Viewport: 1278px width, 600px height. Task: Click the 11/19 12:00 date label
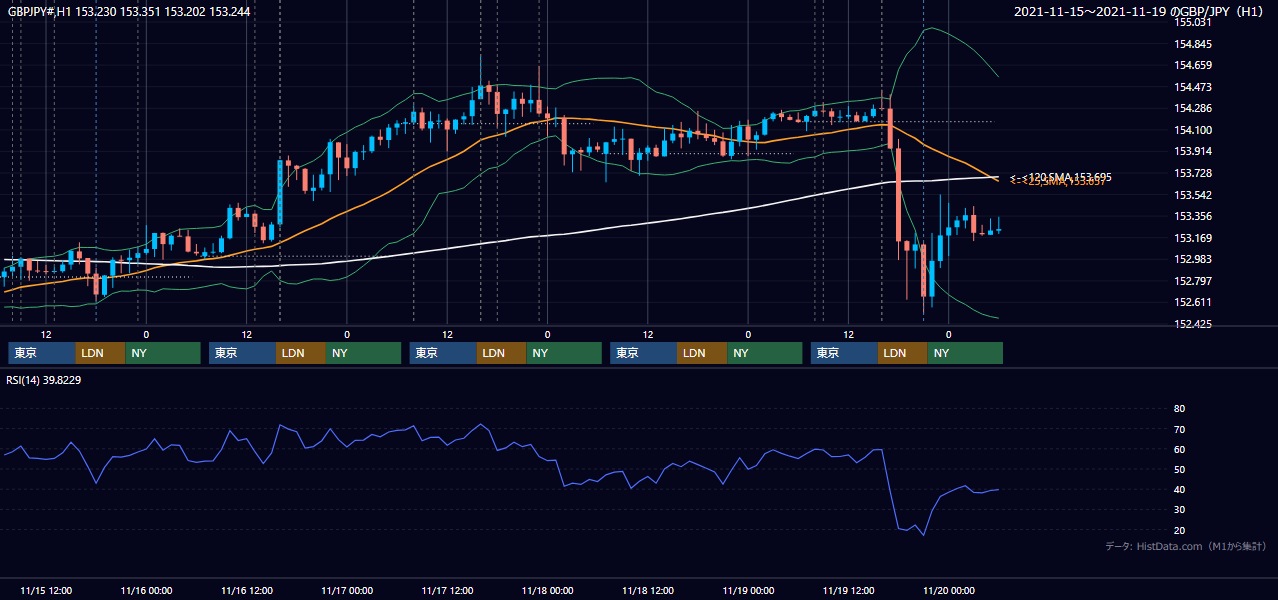(x=849, y=590)
